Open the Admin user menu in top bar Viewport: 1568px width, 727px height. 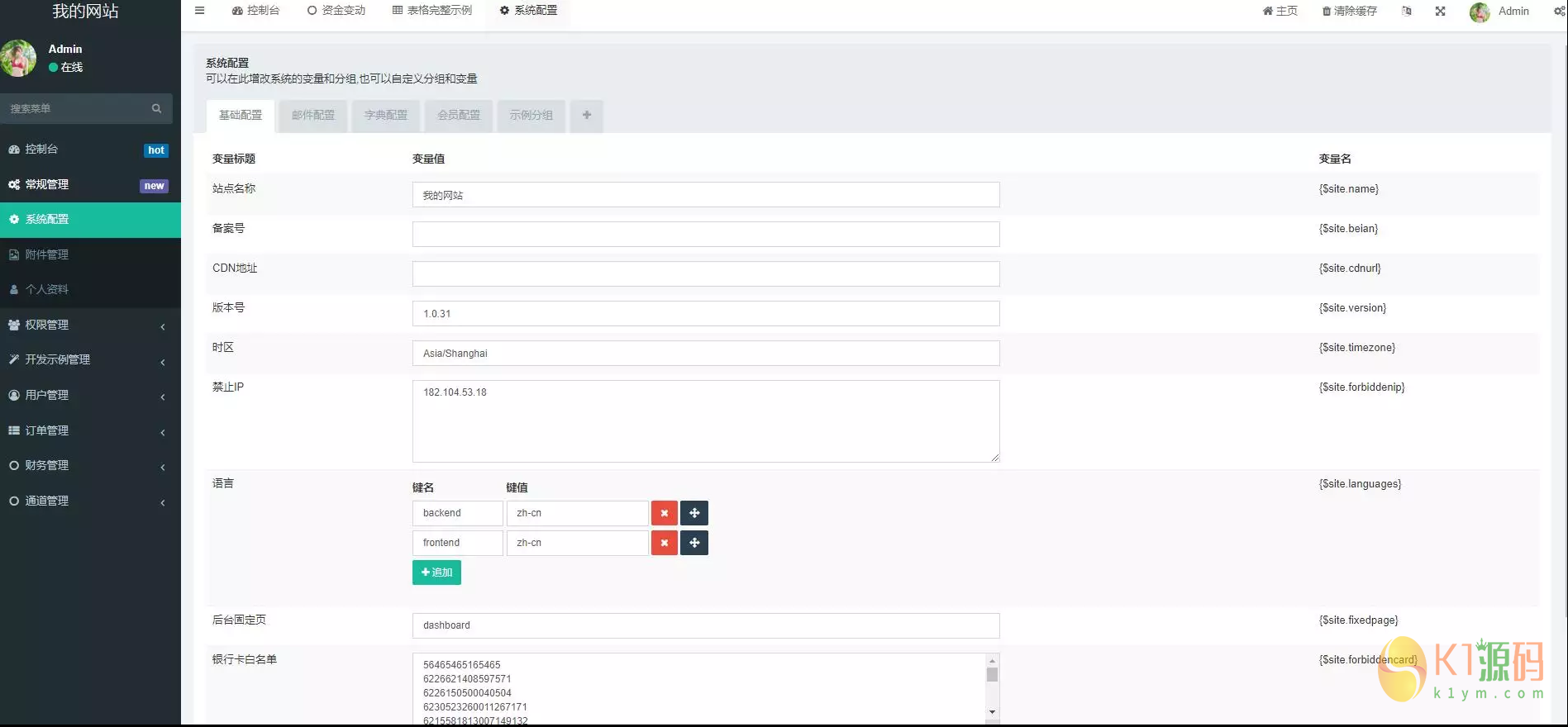[1499, 12]
